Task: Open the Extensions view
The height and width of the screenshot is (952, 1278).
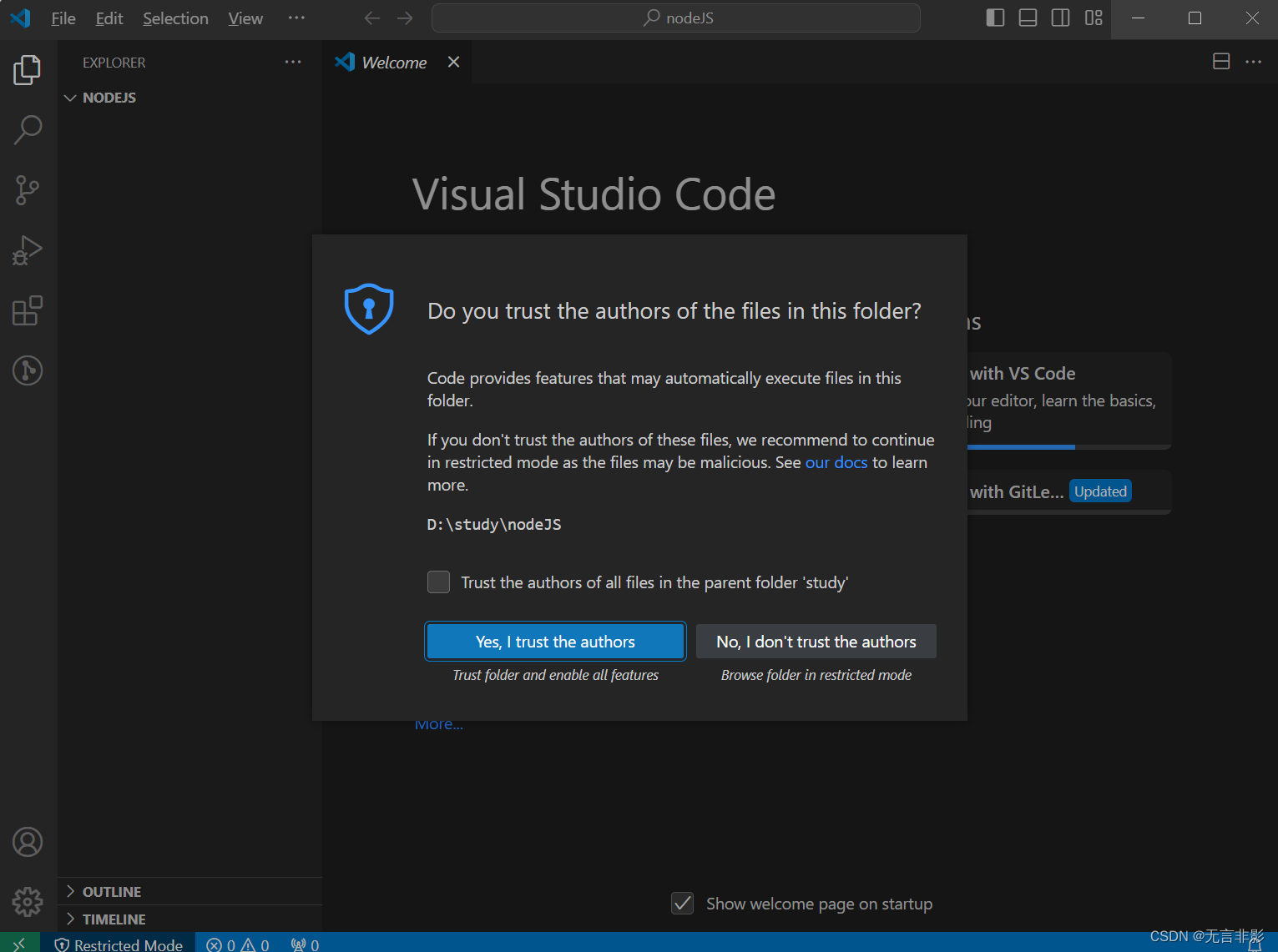Action: tap(28, 310)
